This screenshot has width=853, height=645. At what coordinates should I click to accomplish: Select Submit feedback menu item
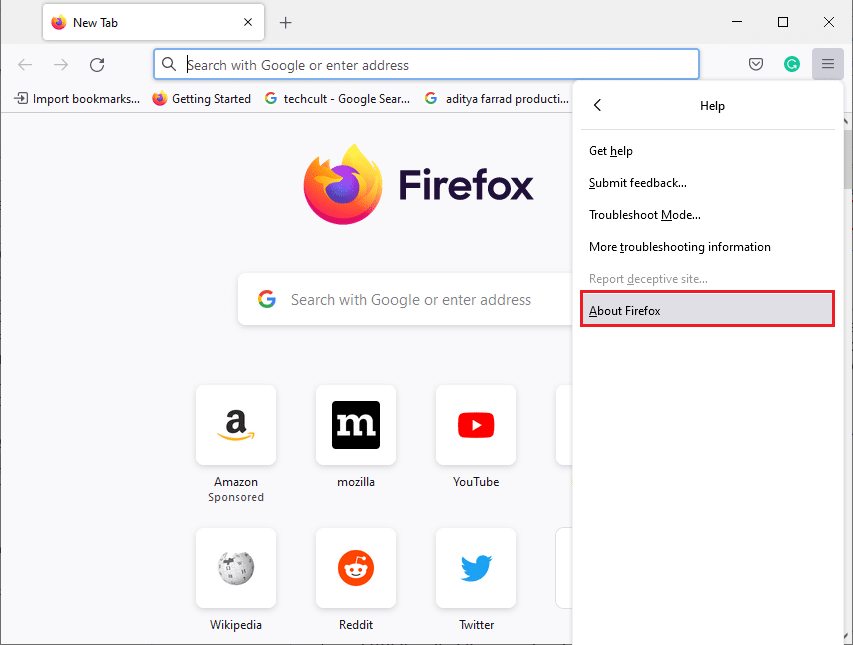707,183
